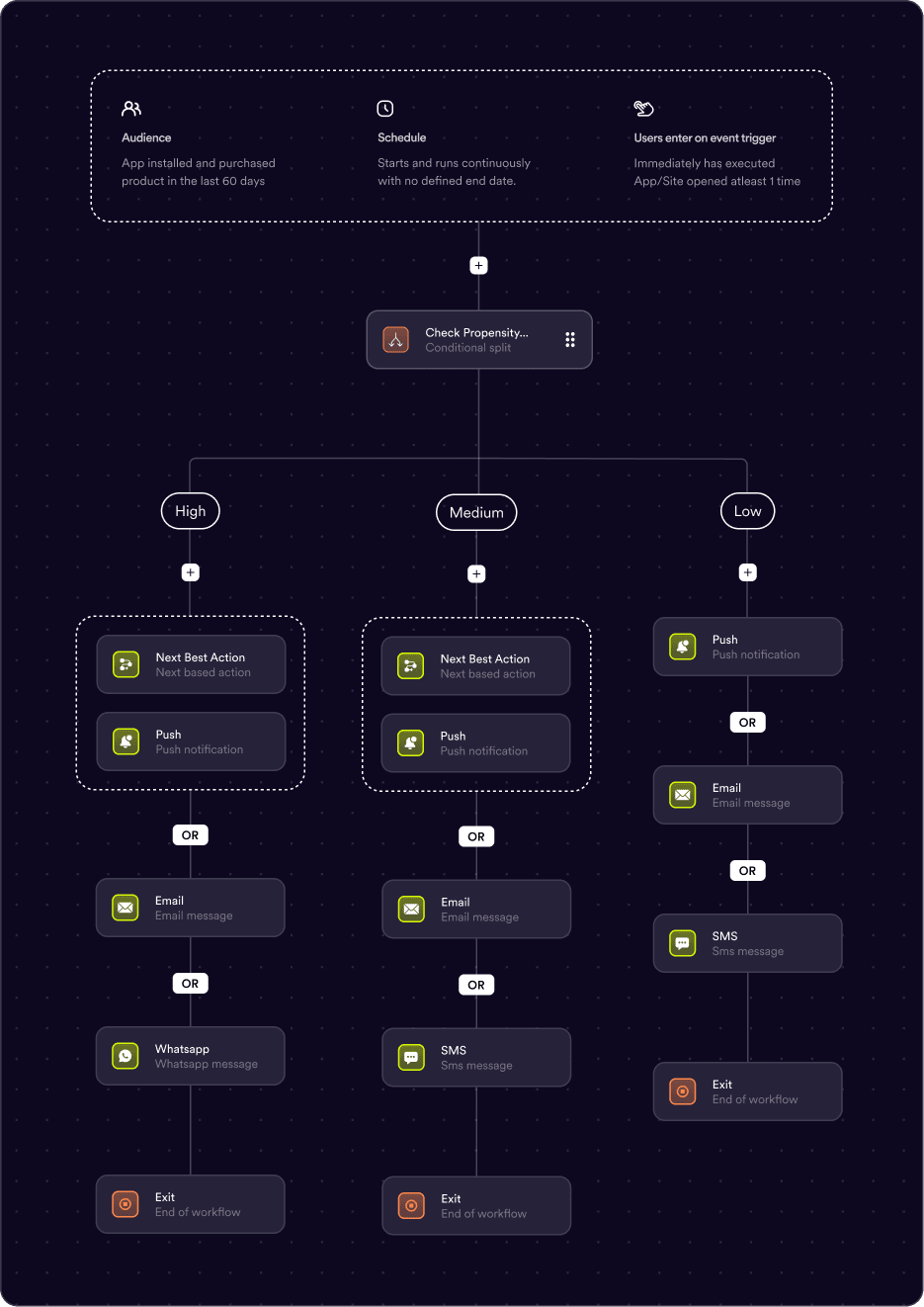Click the Audience people icon
Image resolution: width=924 pixels, height=1307 pixels.
(131, 108)
